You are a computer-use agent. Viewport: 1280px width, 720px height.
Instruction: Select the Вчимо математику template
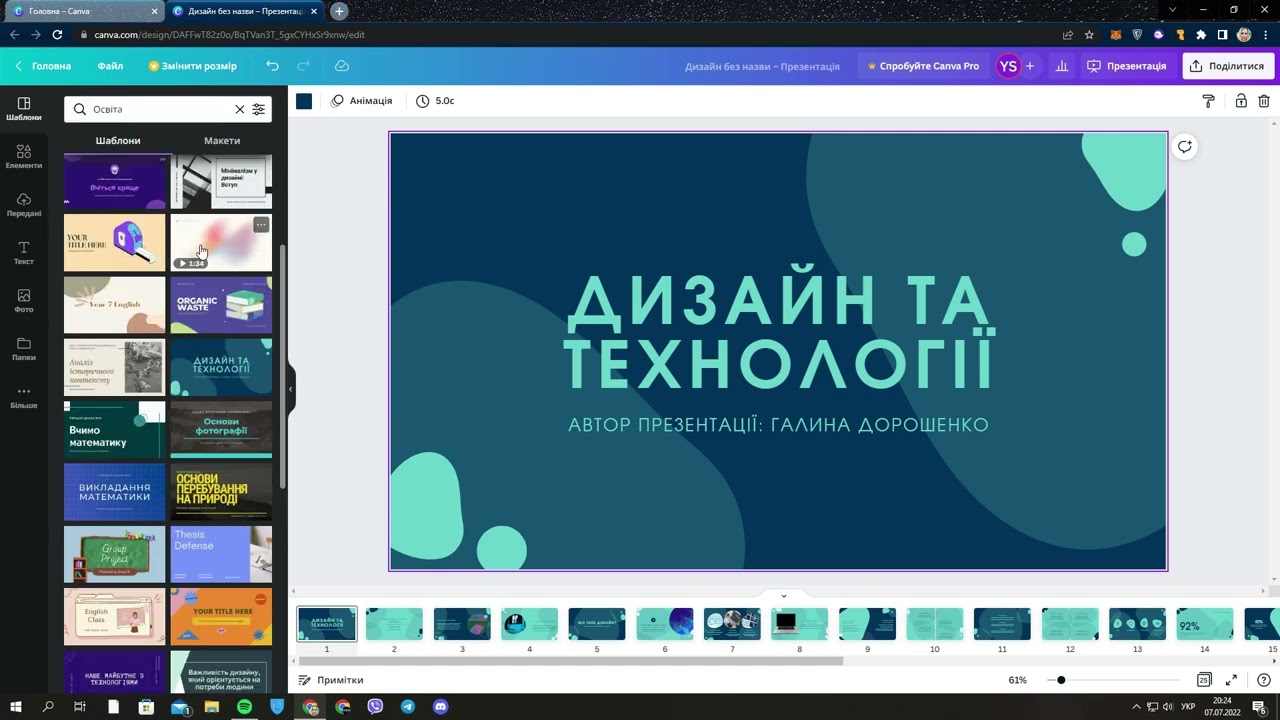pos(114,430)
